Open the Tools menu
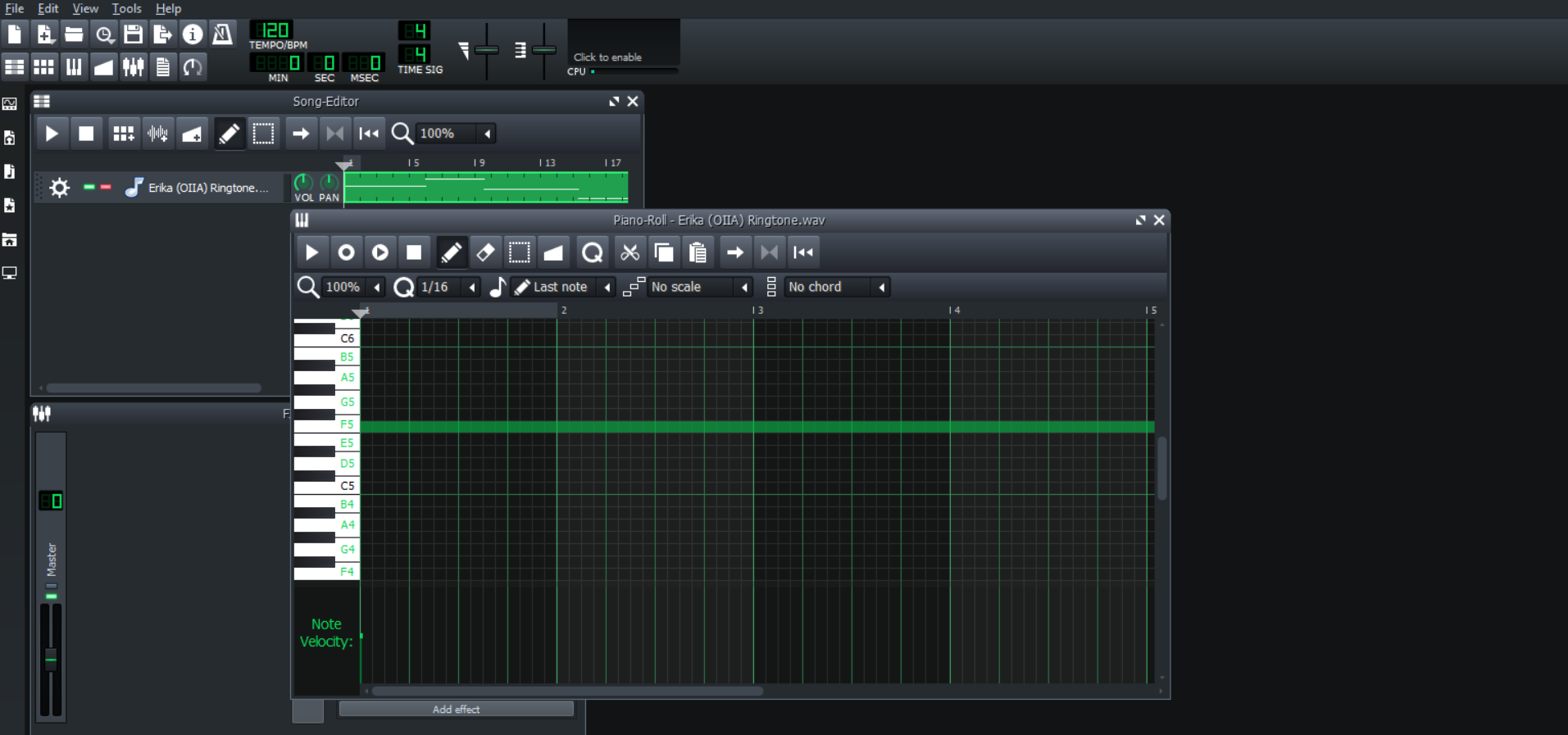The width and height of the screenshot is (1568, 735). pos(126,8)
